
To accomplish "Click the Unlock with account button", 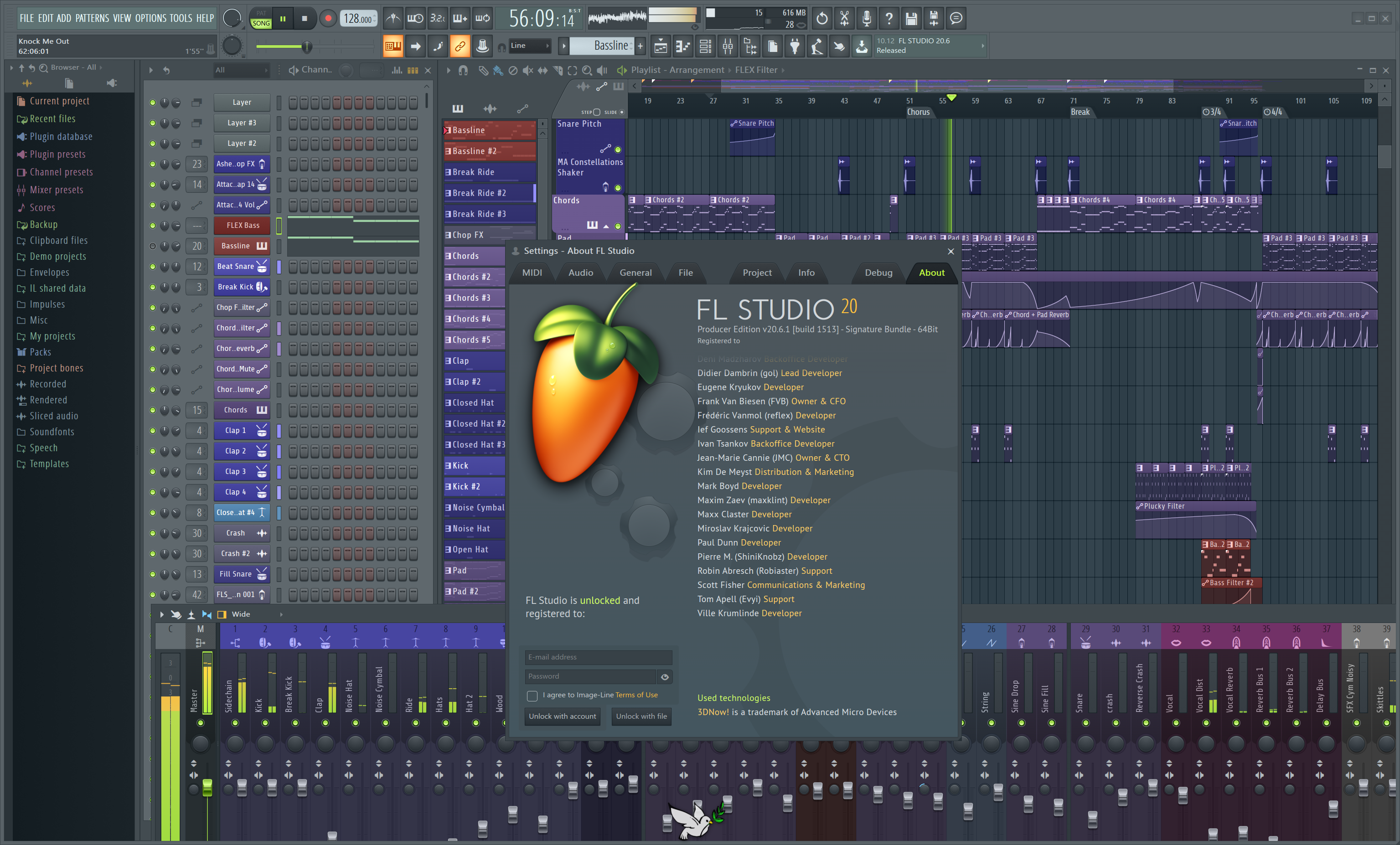I will tap(562, 716).
